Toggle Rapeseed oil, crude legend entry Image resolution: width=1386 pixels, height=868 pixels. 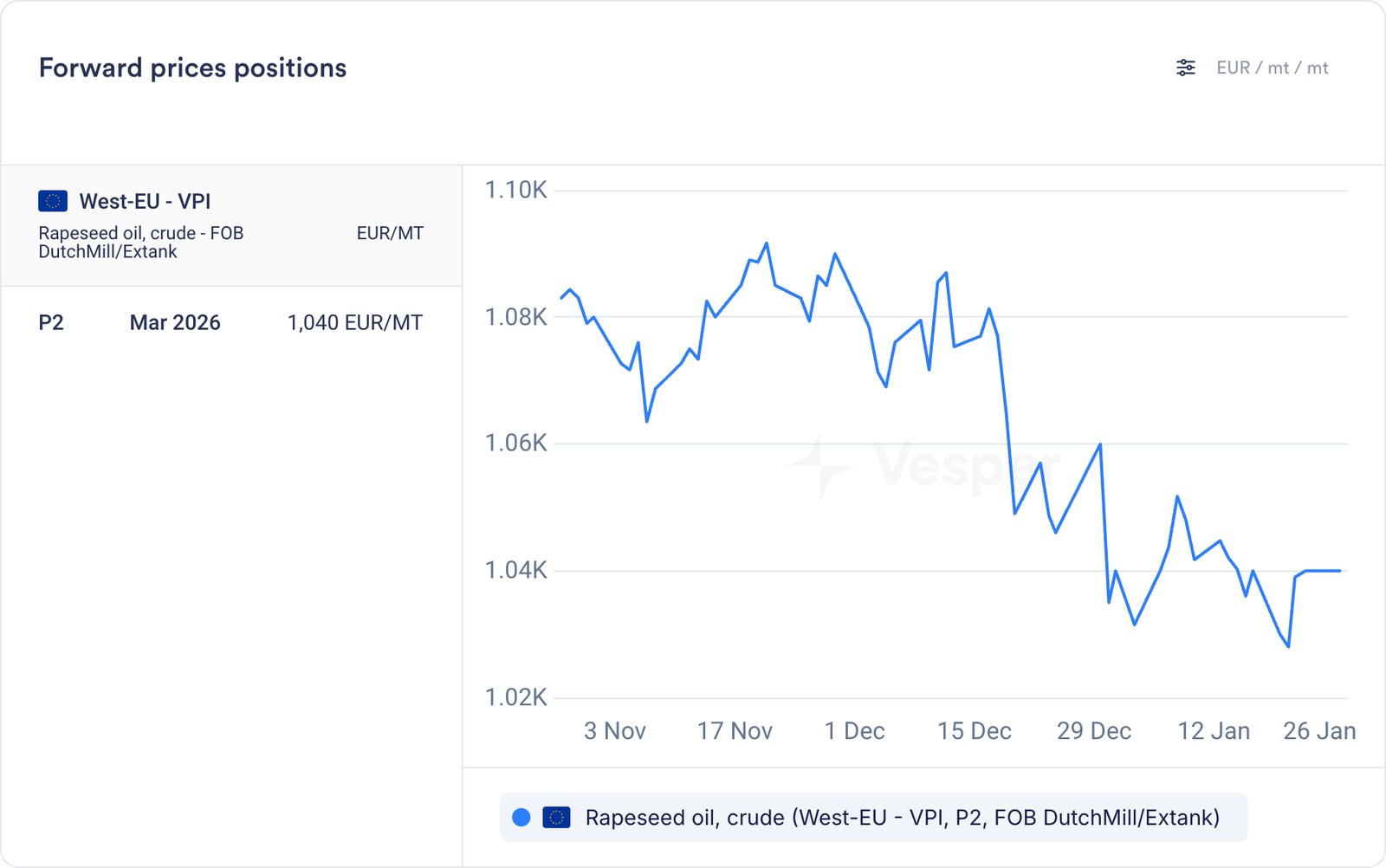902,818
